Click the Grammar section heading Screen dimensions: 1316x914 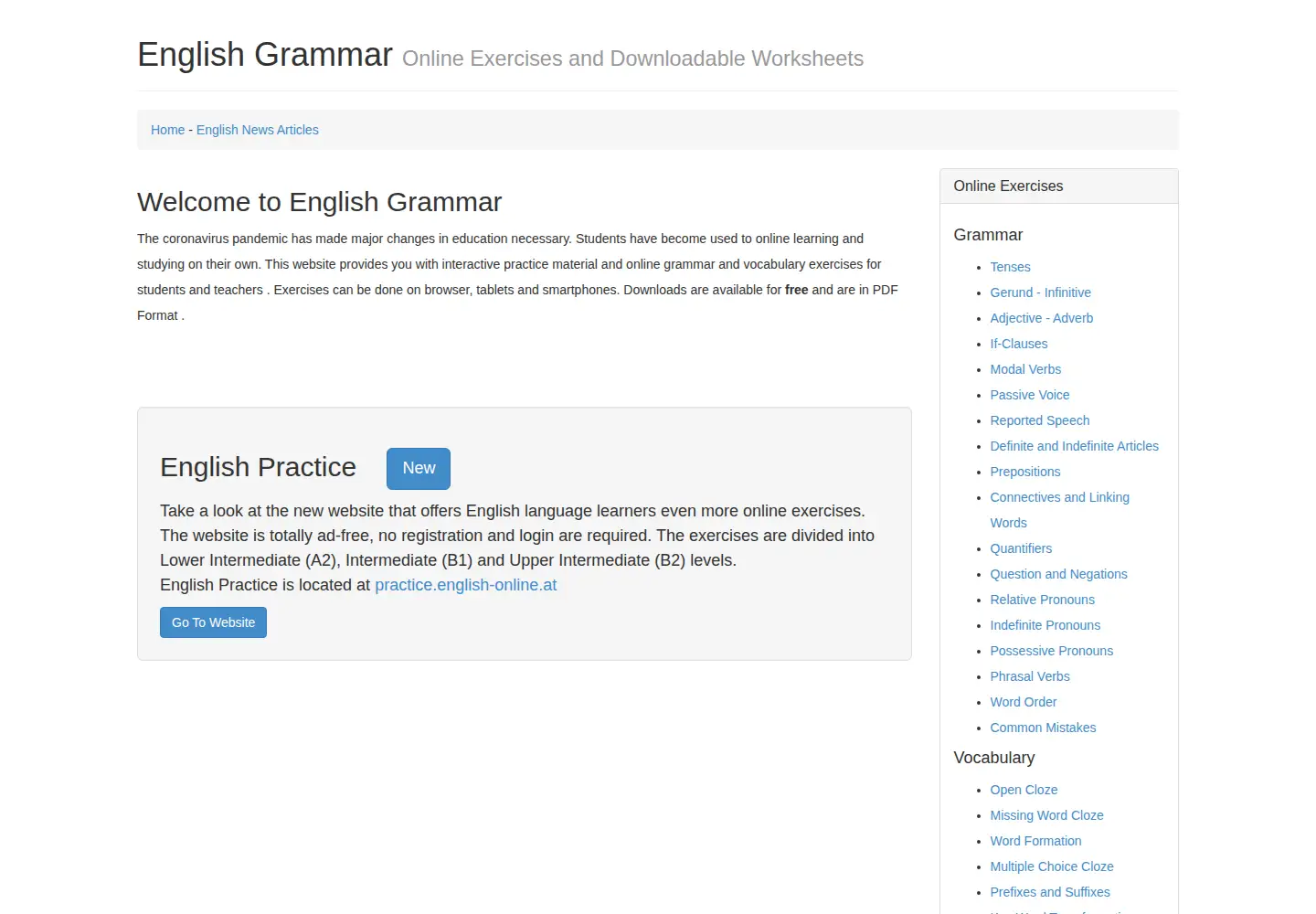988,235
